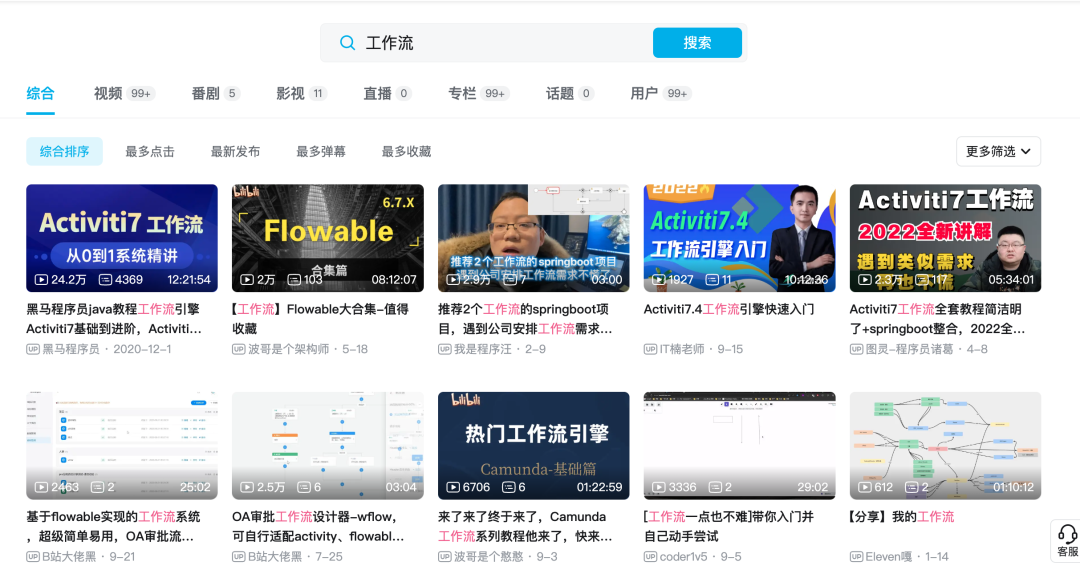
Task: Open the [工作流一点也不难] title
Action: tap(729, 526)
